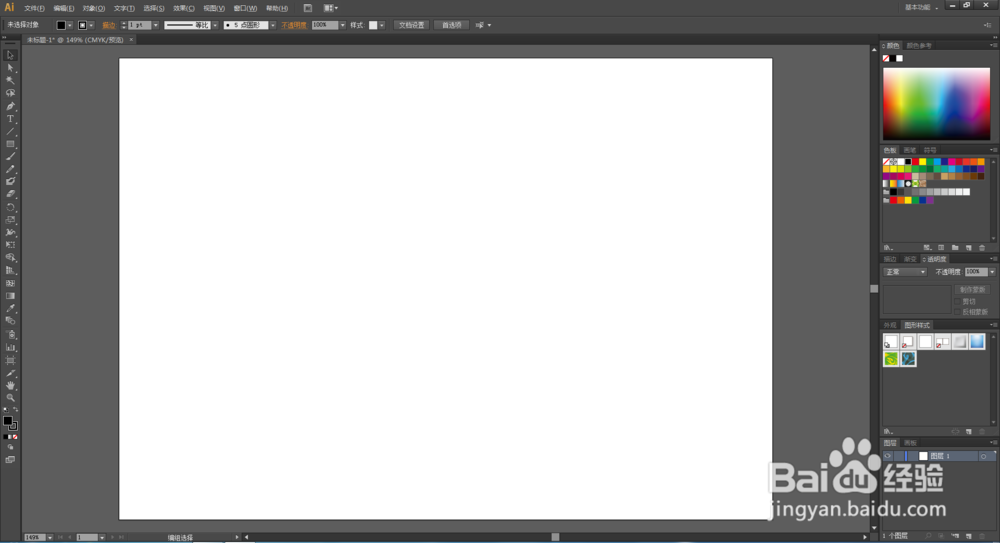Select the Pencil tool
Screen dimensions: 1000x543
[10, 170]
